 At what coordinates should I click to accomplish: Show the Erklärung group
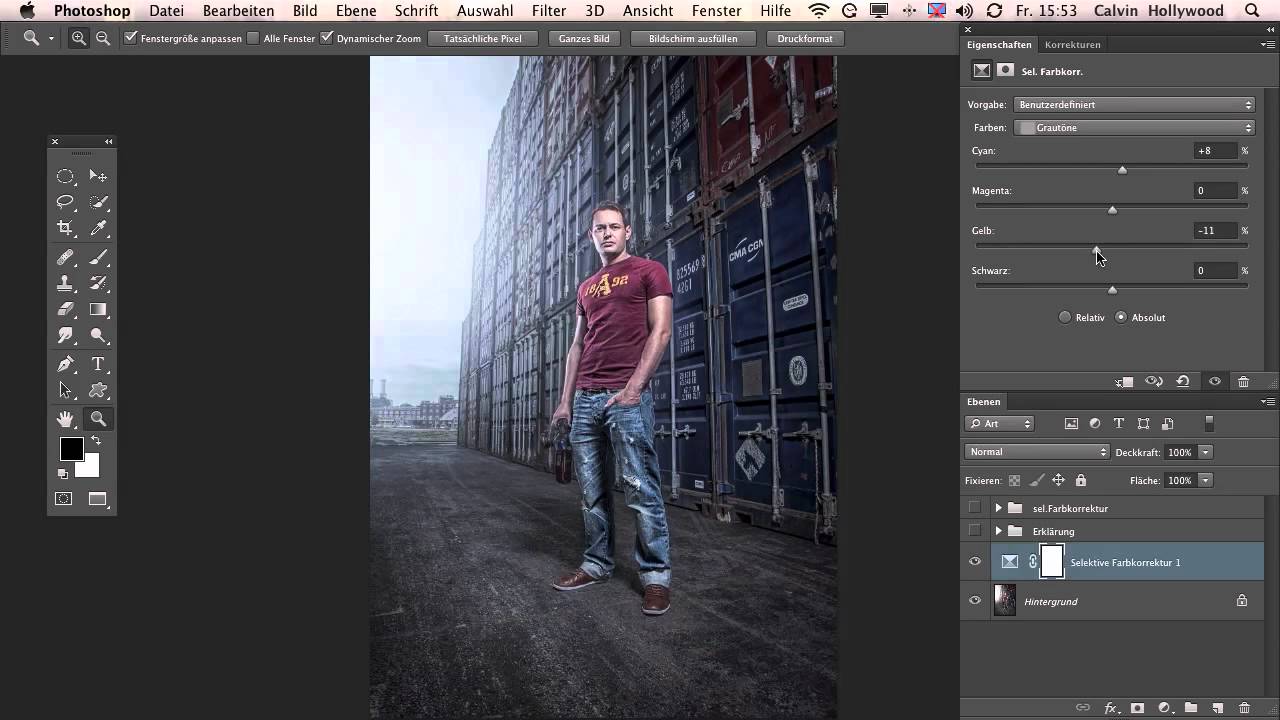point(975,531)
